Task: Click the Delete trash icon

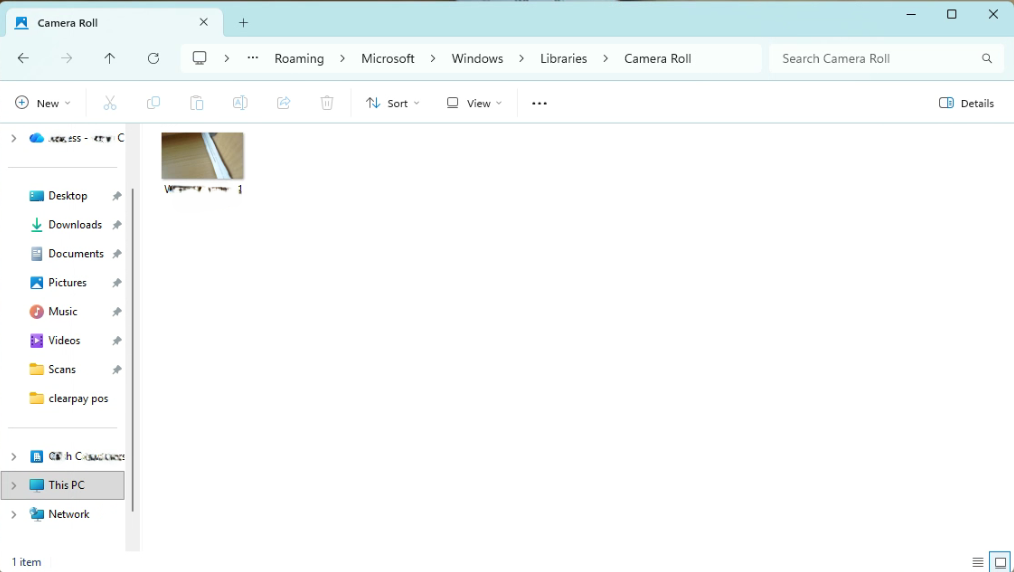Action: pos(327,103)
